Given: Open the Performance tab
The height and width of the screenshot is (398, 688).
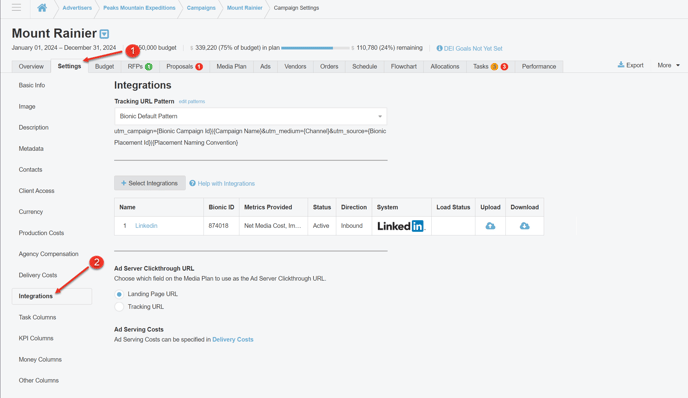Looking at the screenshot, I should (x=539, y=67).
